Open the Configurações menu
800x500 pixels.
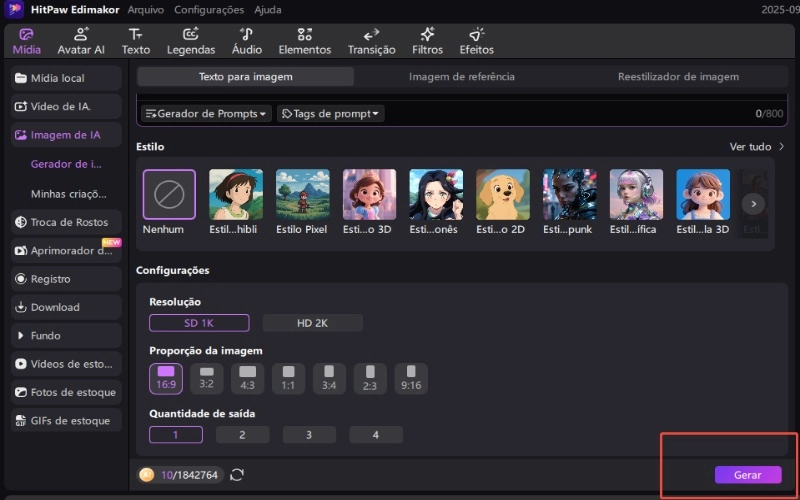tap(209, 10)
